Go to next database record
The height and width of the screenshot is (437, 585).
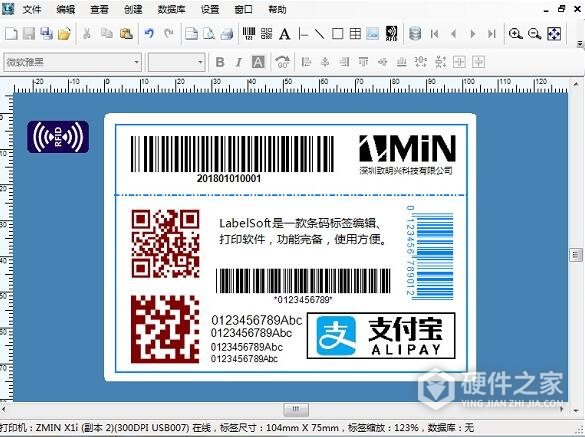click(x=473, y=34)
